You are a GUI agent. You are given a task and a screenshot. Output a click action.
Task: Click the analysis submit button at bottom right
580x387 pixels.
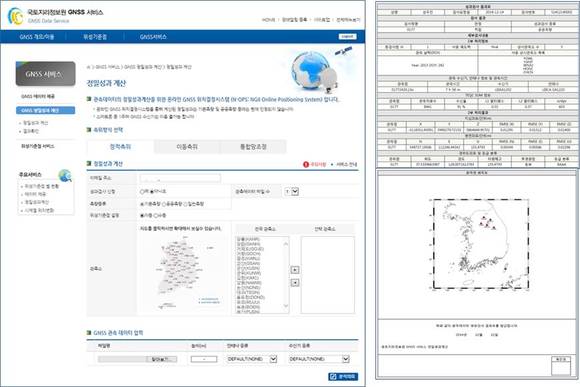[x=343, y=376]
